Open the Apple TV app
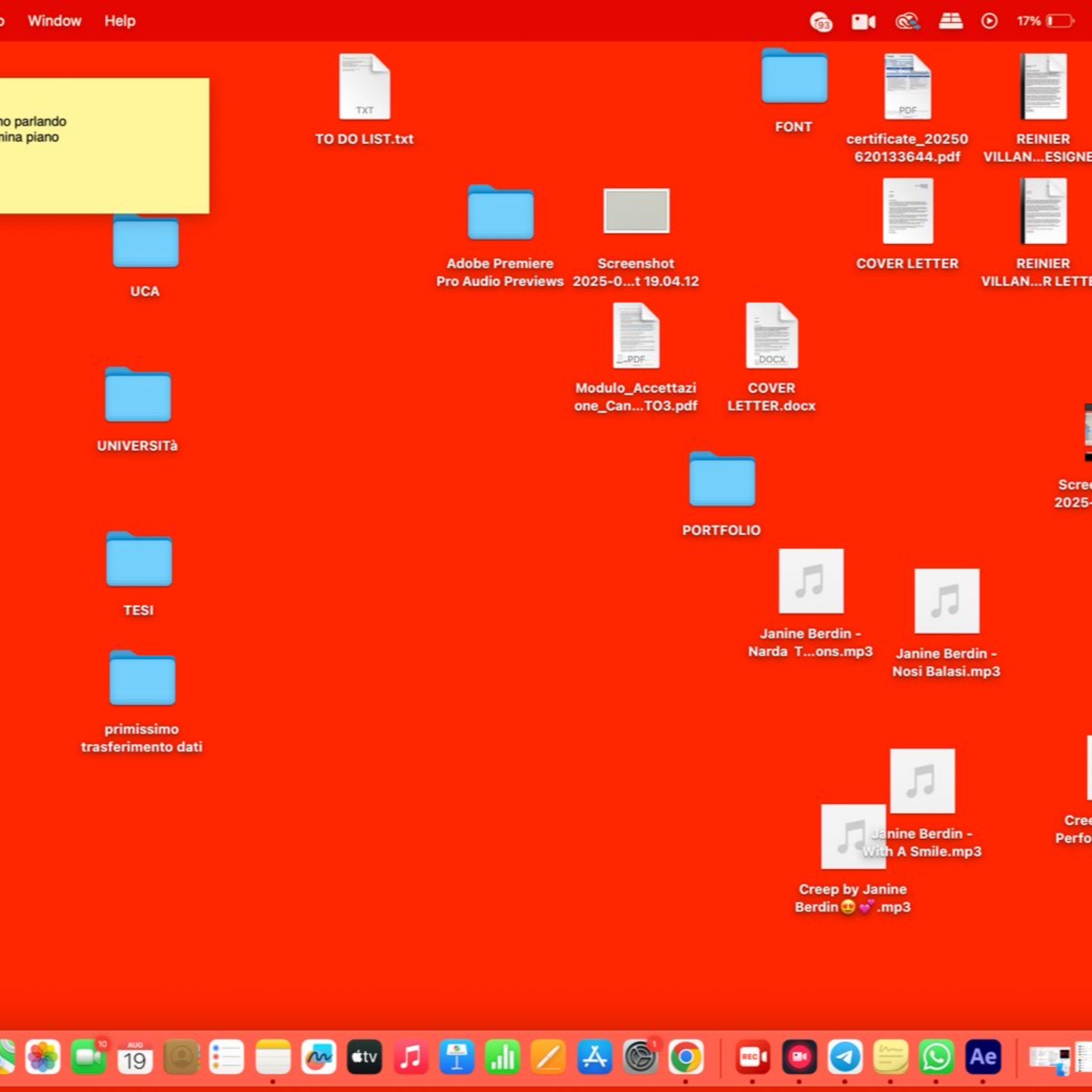Image resolution: width=1092 pixels, height=1092 pixels. [365, 1056]
